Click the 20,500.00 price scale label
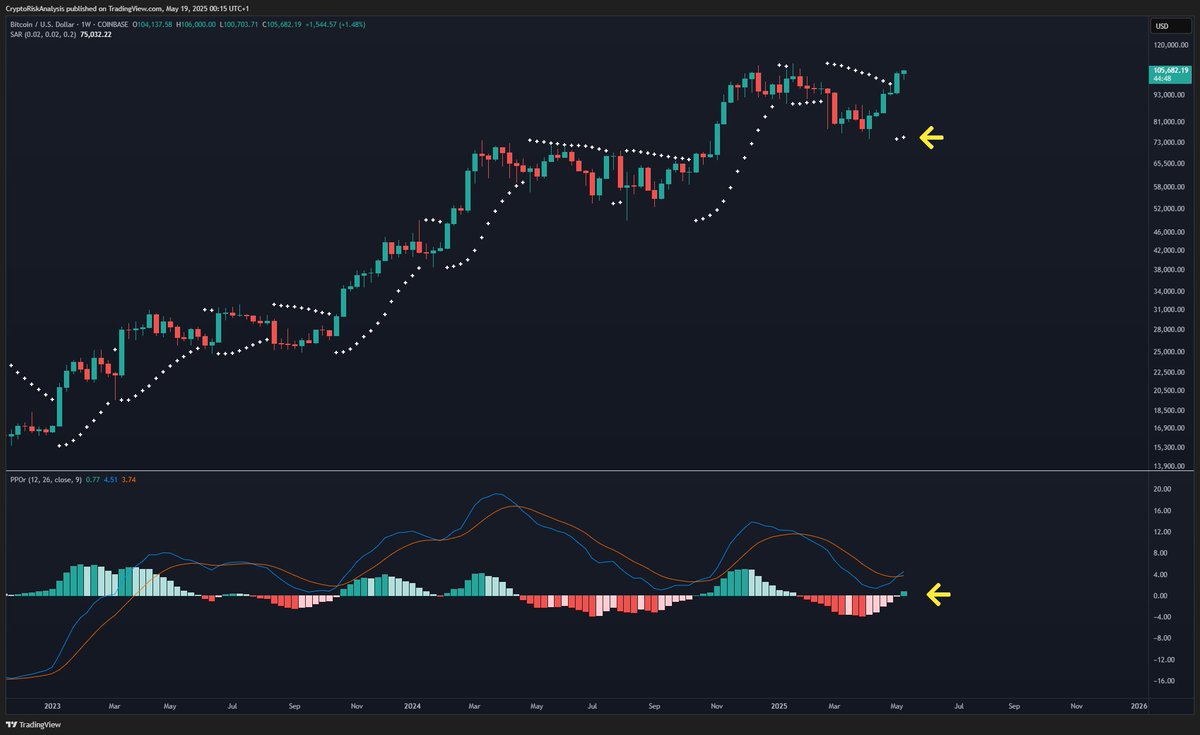The image size is (1200, 735). tap(1171, 391)
